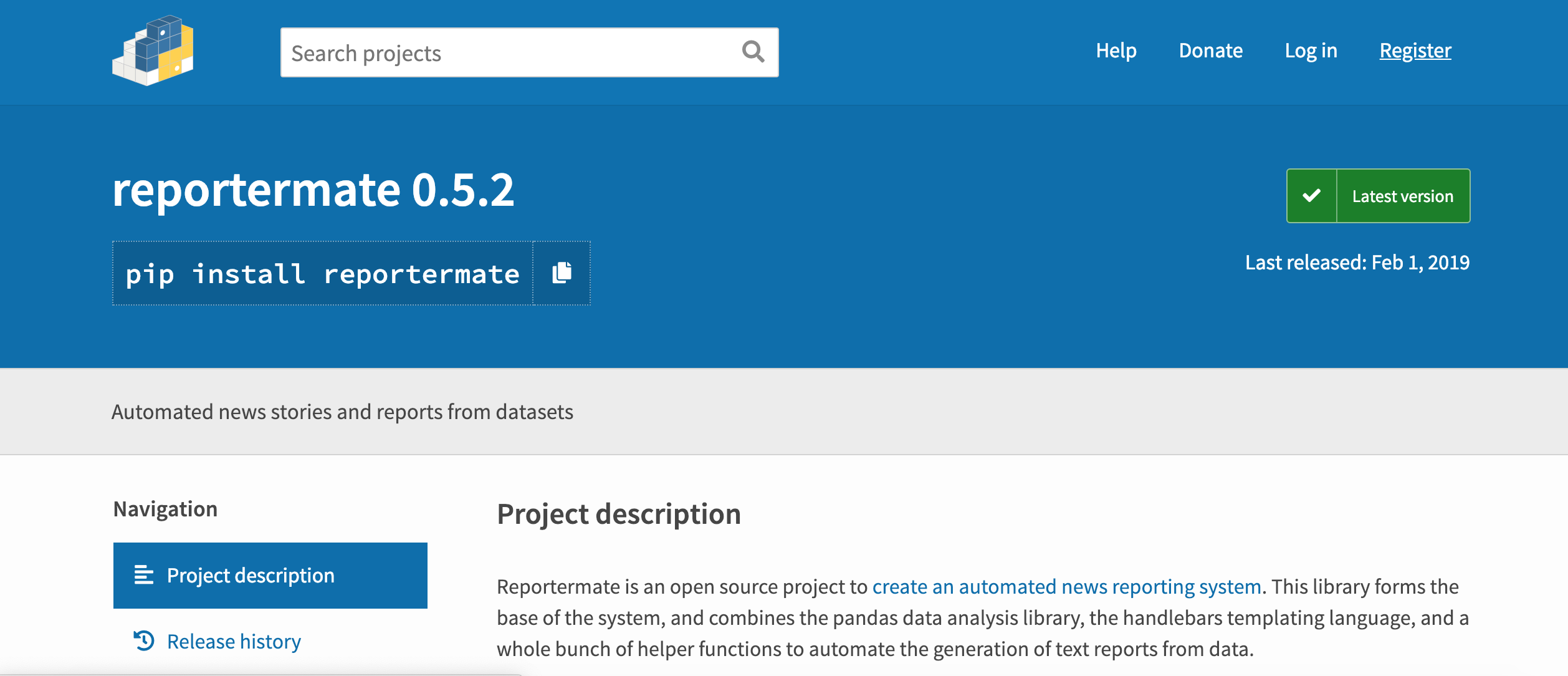Image resolution: width=1568 pixels, height=676 pixels.
Task: Click the Automated news stories summary text
Action: coord(342,412)
